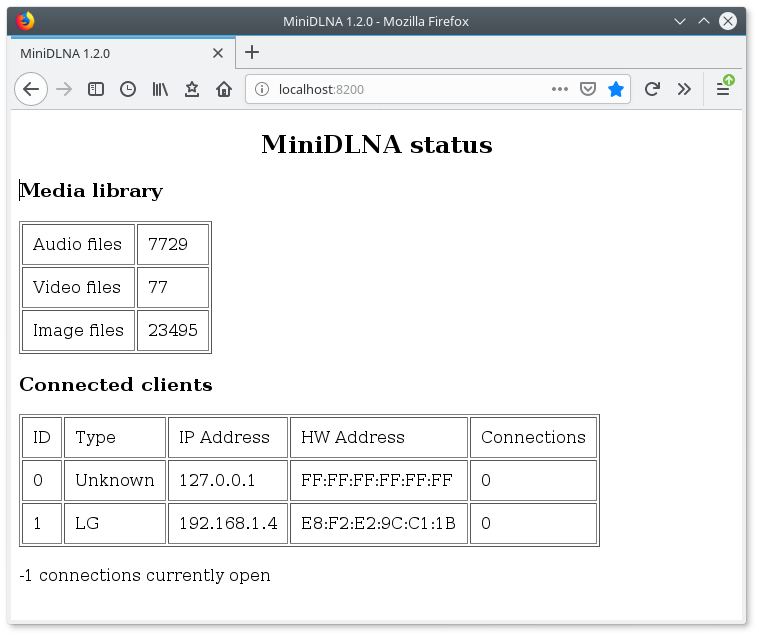The height and width of the screenshot is (637, 759).
Task: Click the Type column header
Action: [115, 438]
